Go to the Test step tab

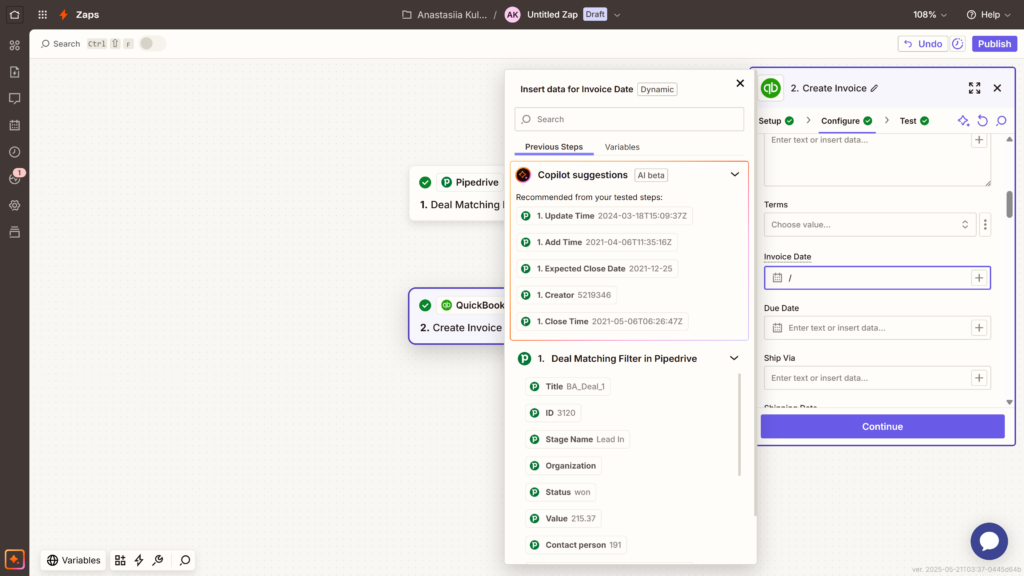click(x=914, y=121)
